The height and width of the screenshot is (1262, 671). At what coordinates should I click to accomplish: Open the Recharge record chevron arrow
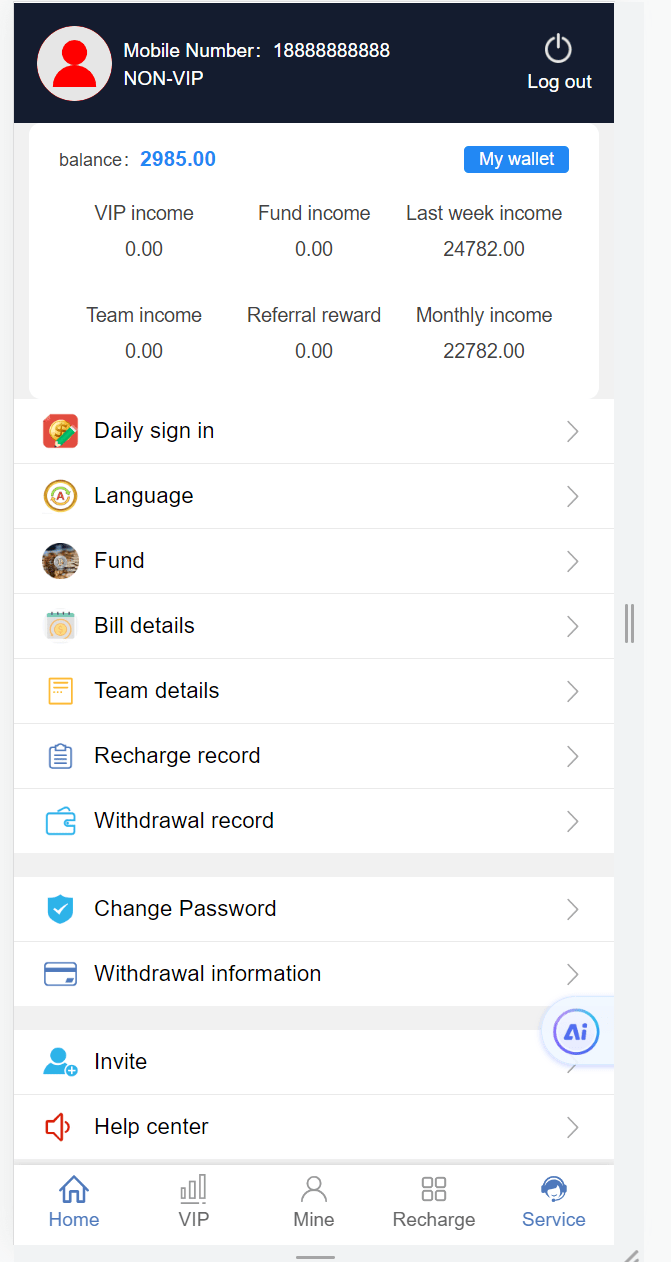[573, 756]
